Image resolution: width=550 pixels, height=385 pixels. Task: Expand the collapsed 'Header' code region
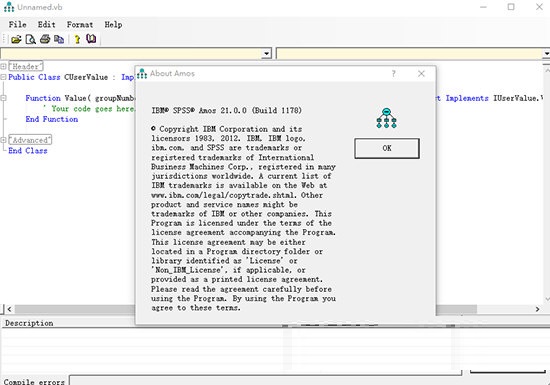(3, 66)
